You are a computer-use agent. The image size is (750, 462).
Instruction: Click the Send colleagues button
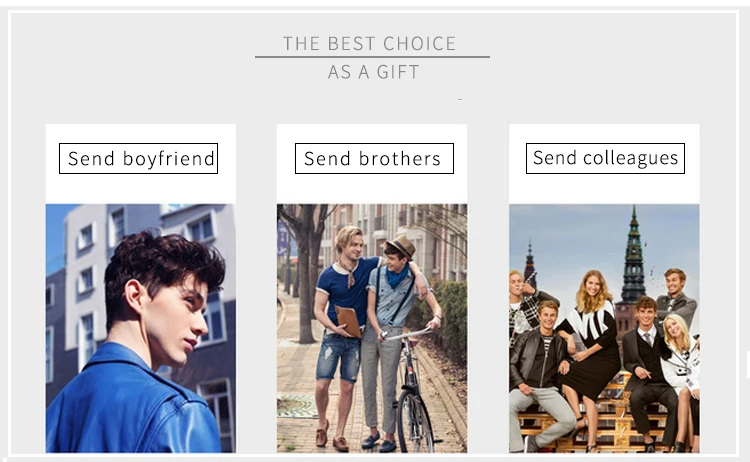[x=605, y=158]
